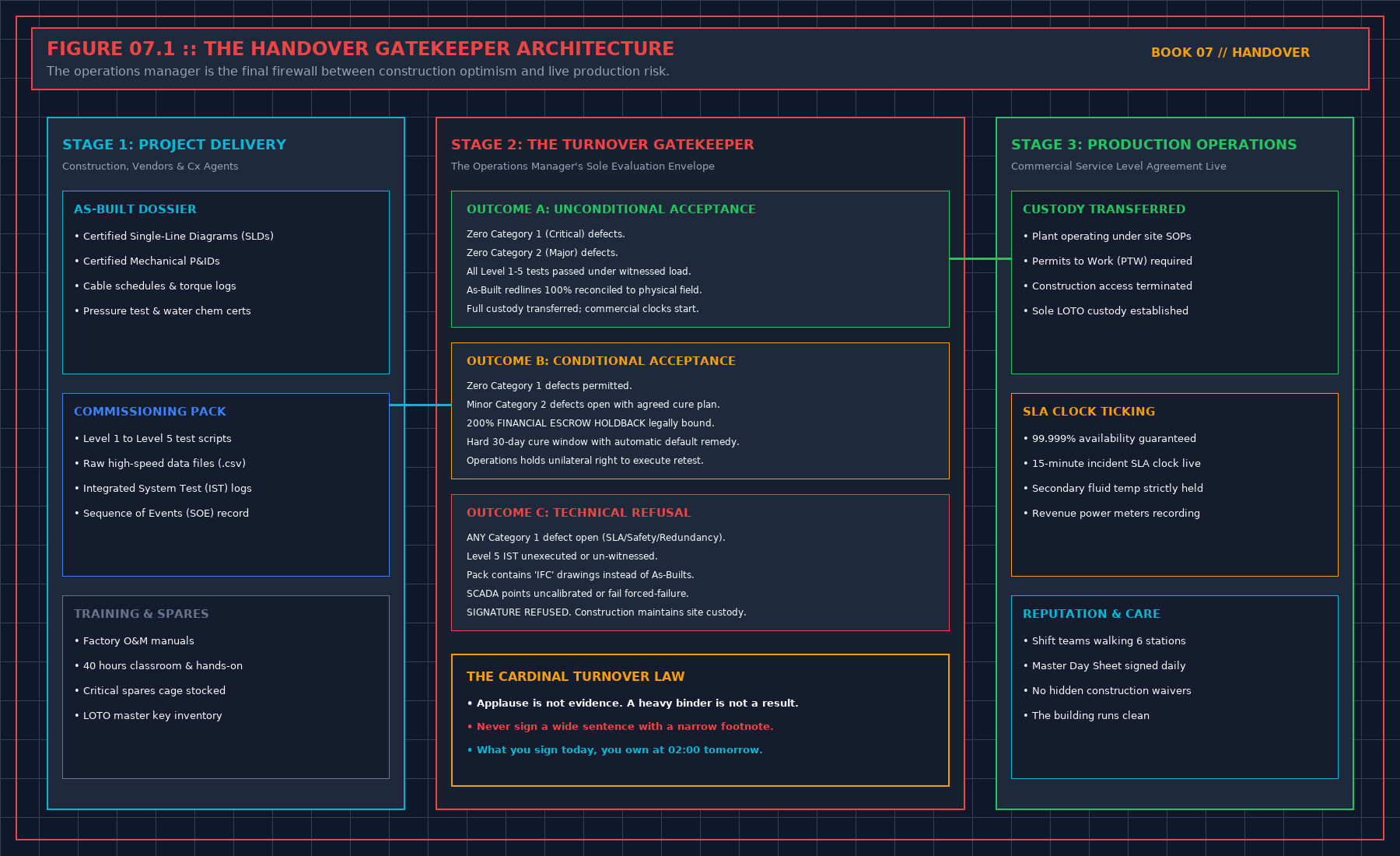Select Full custody transferred; commercial clocks start
Image resolution: width=1400 pixels, height=856 pixels.
[x=583, y=309]
